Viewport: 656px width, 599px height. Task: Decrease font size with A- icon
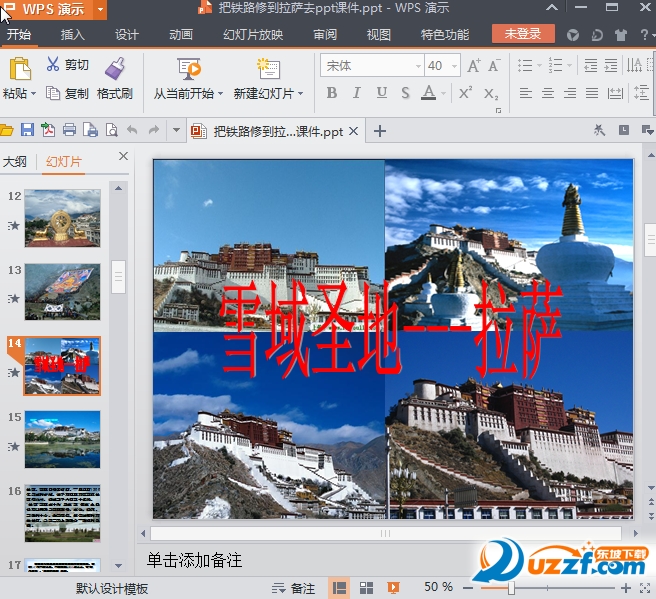pyautogui.click(x=494, y=66)
